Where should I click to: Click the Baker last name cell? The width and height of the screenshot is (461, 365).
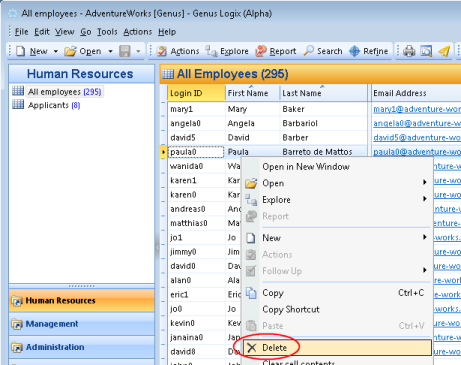(323, 109)
